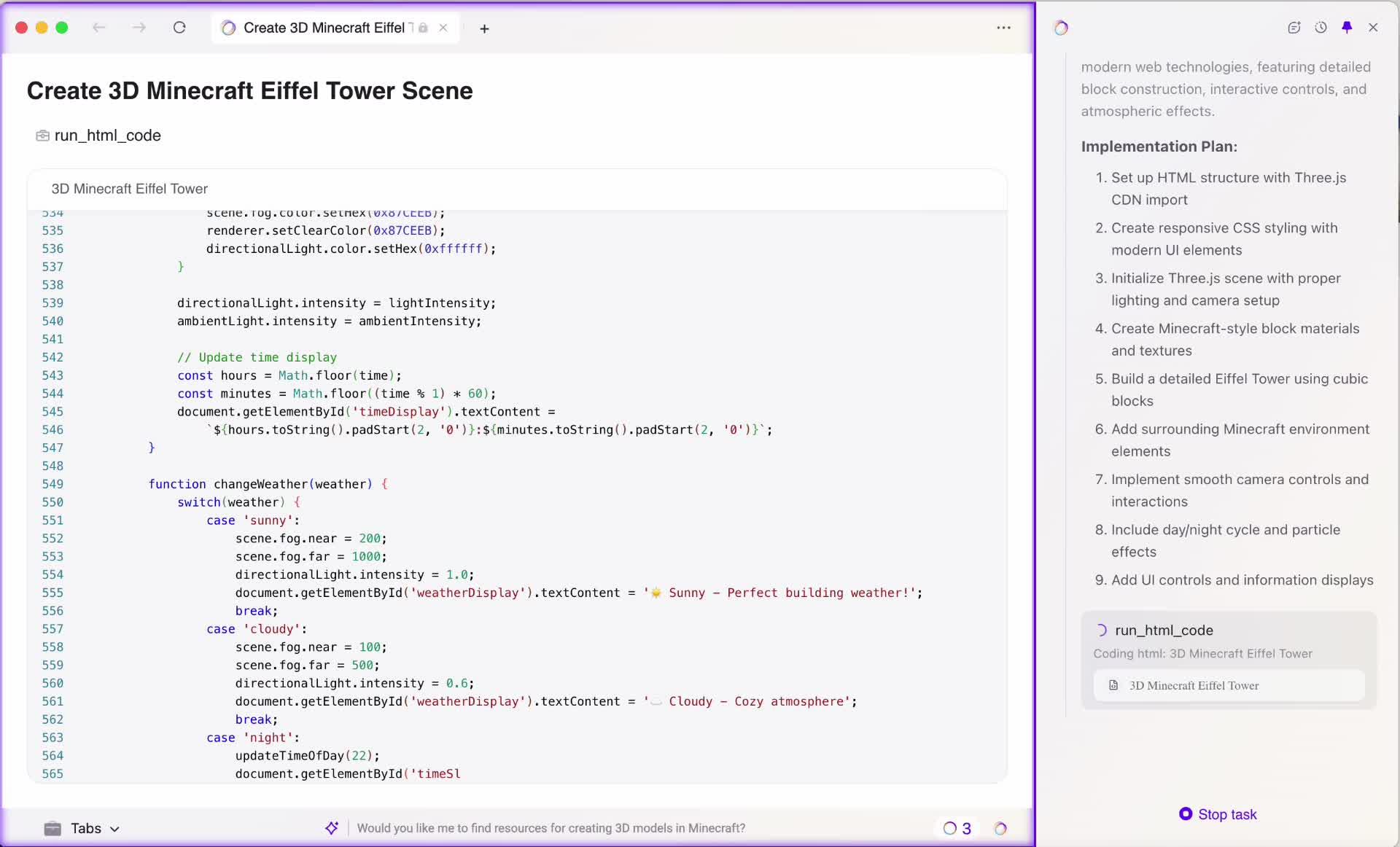This screenshot has width=1400, height=847.
Task: Open a new browser tab
Action: click(x=484, y=28)
